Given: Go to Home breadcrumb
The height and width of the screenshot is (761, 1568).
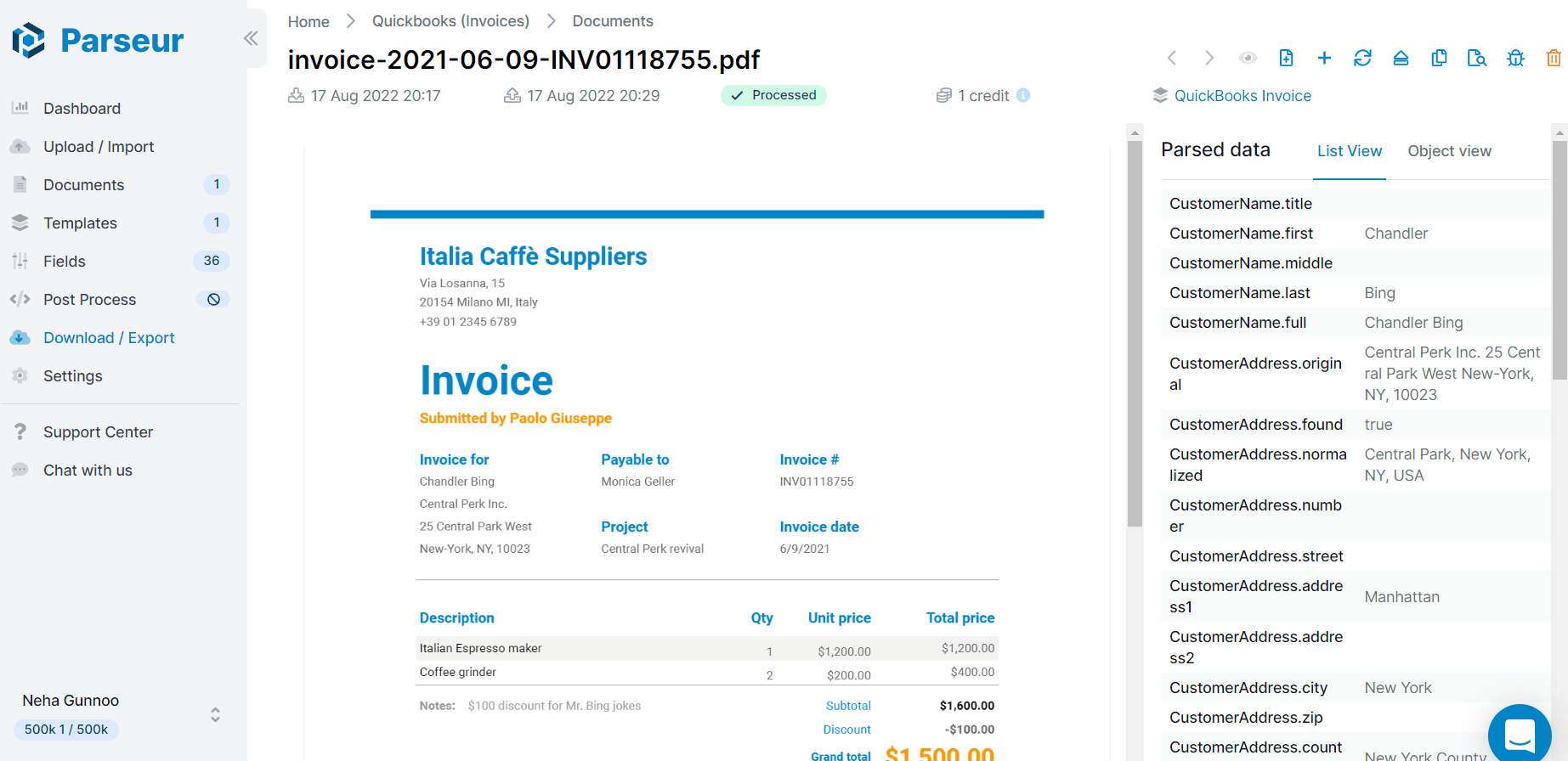Looking at the screenshot, I should tap(309, 21).
